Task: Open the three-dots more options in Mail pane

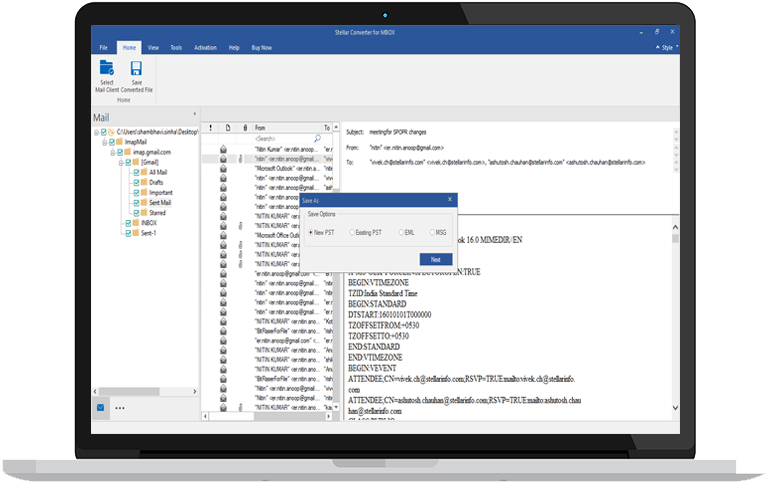Action: (x=120, y=408)
